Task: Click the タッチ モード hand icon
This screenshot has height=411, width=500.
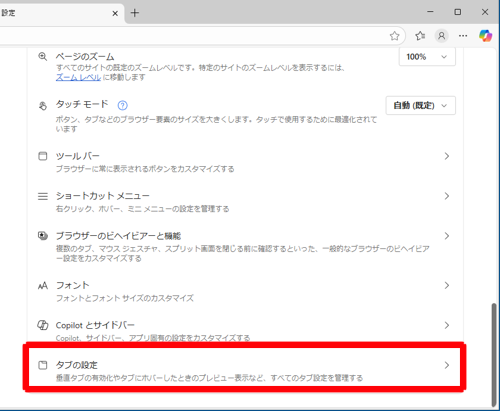Action: tap(43, 106)
